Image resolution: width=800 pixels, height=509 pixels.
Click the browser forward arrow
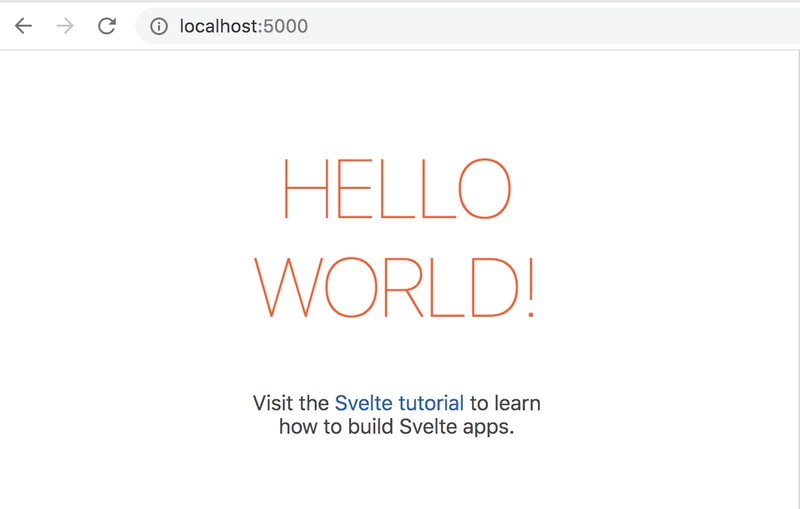[65, 26]
